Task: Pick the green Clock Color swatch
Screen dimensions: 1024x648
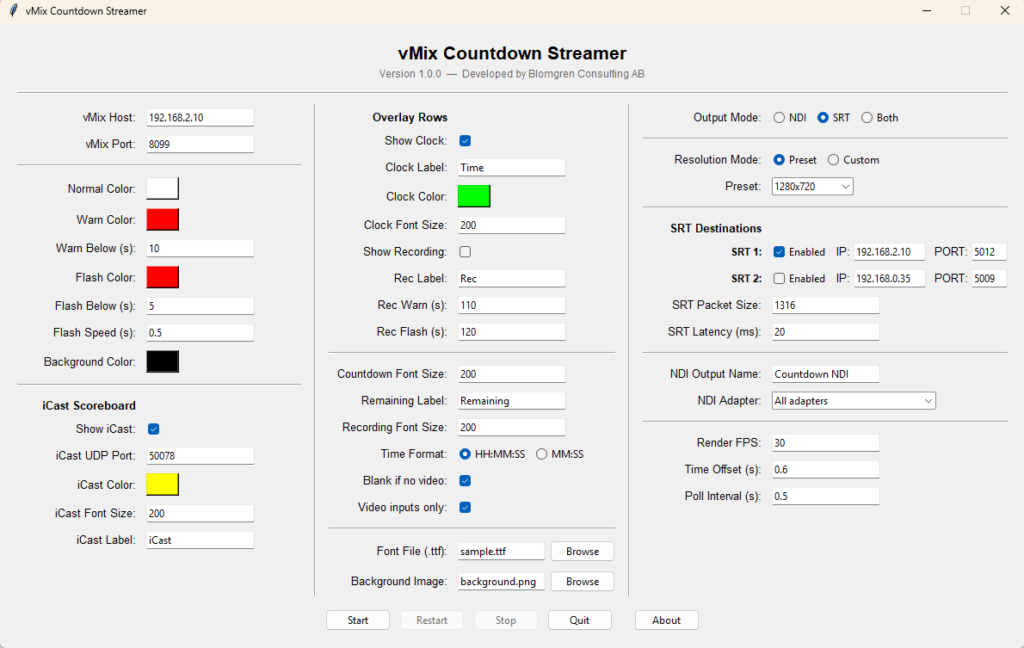Action: (x=474, y=196)
